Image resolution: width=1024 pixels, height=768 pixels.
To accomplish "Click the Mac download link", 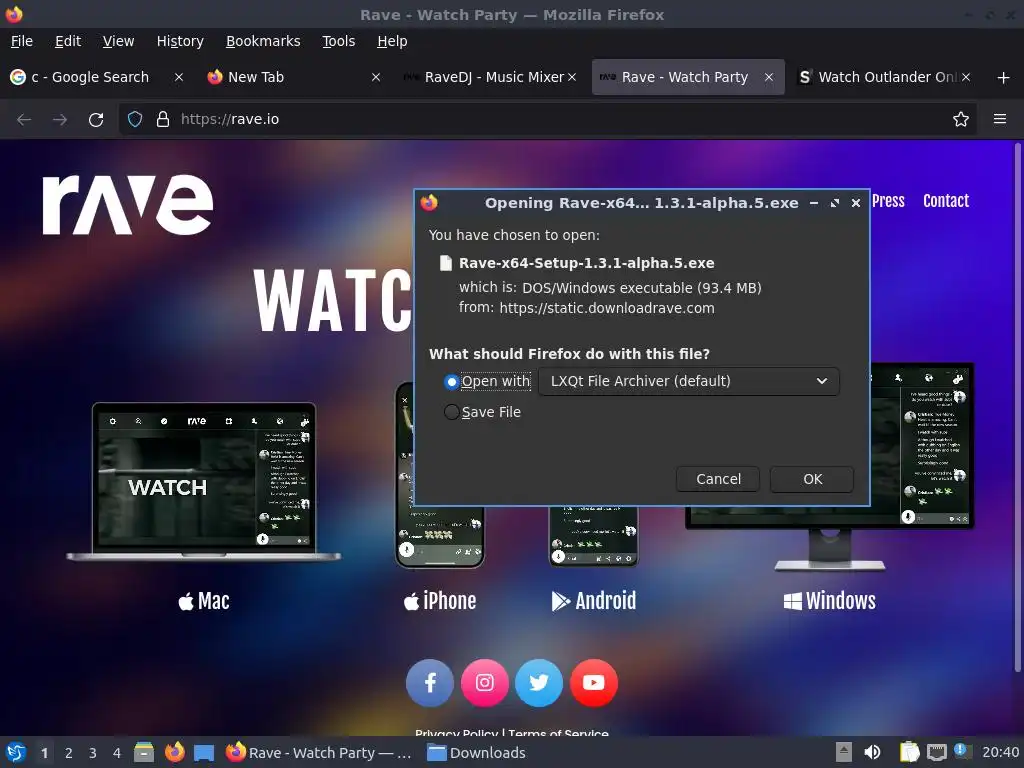I will click(x=204, y=601).
